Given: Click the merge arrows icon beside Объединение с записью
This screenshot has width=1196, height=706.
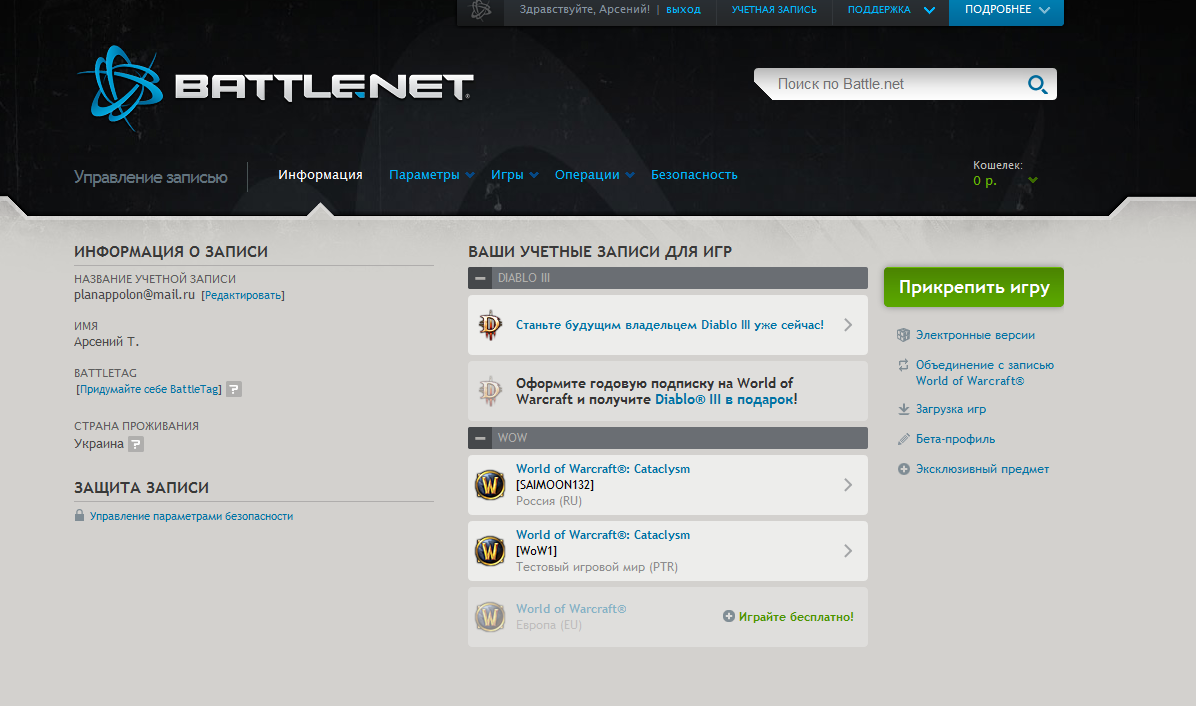Looking at the screenshot, I should (903, 365).
